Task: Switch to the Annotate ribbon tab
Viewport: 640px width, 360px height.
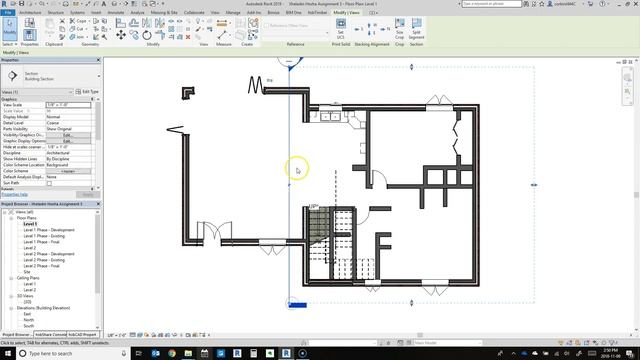Action: pyautogui.click(x=116, y=13)
